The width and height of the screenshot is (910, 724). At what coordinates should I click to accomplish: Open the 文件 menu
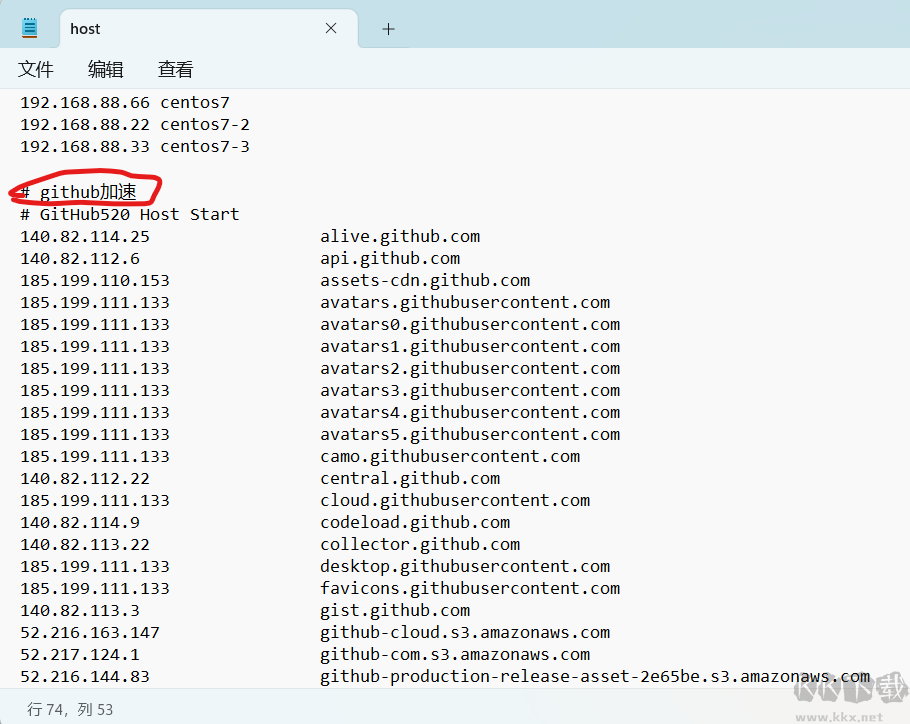tap(36, 69)
